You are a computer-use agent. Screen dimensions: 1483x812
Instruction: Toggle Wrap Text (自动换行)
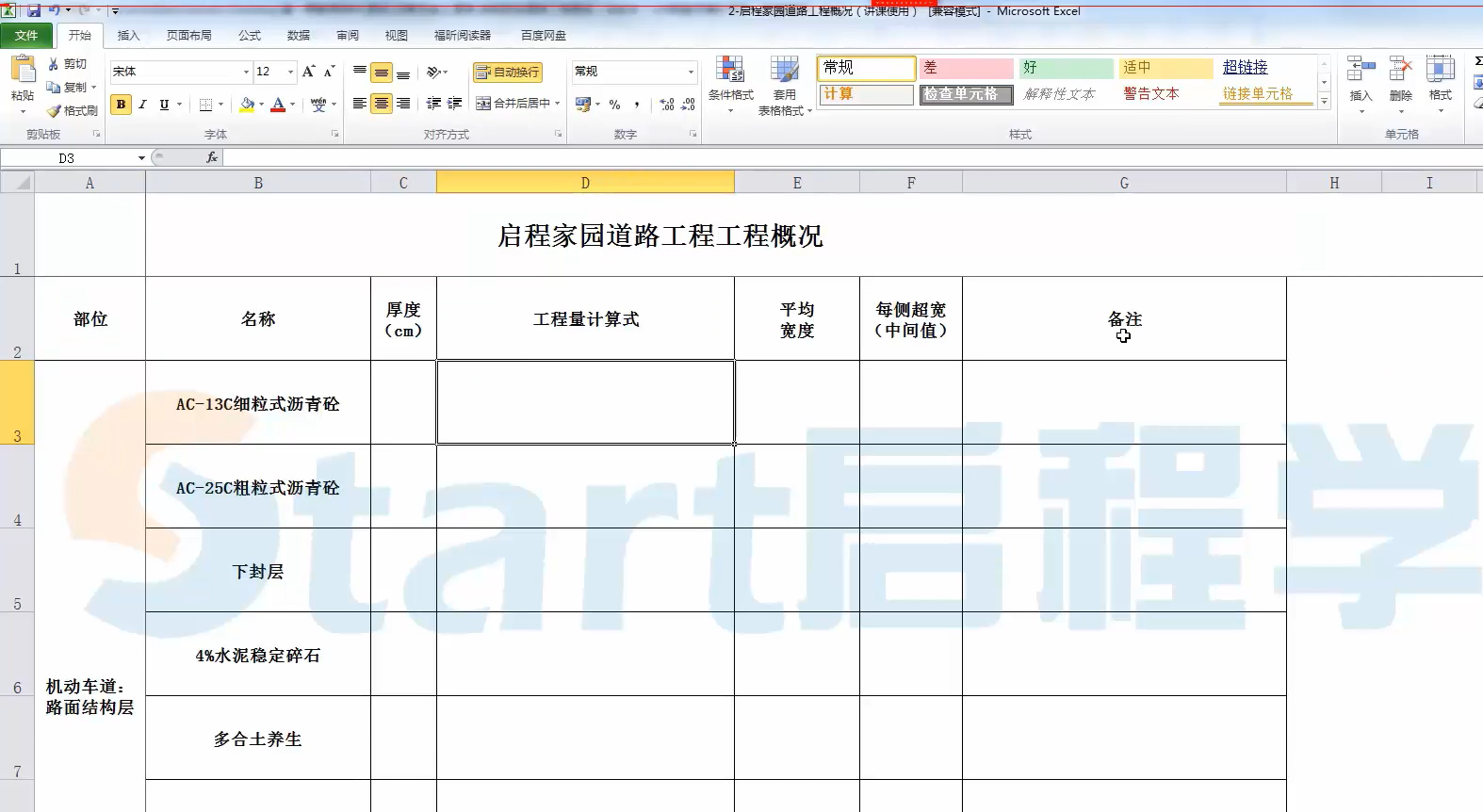[x=508, y=72]
